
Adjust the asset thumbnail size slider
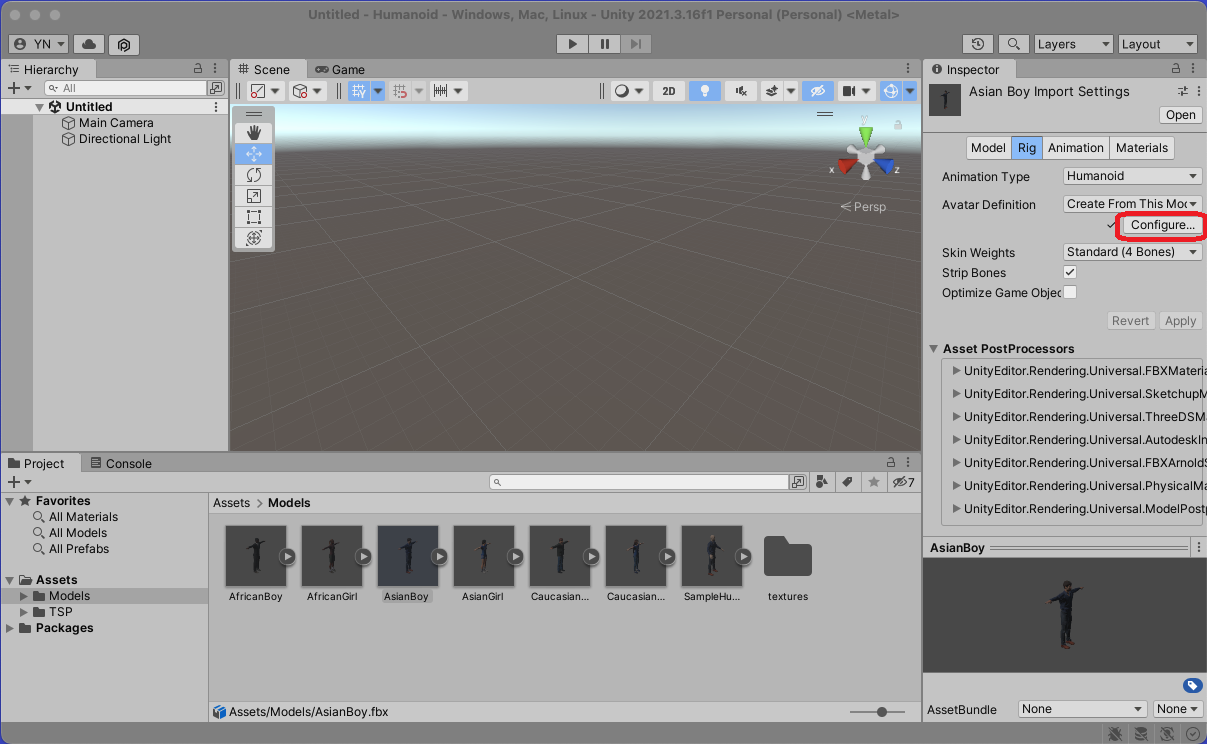882,712
